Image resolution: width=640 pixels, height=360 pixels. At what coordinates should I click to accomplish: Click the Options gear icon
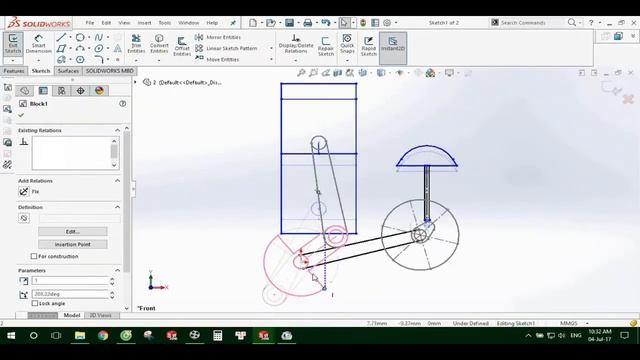(387, 23)
